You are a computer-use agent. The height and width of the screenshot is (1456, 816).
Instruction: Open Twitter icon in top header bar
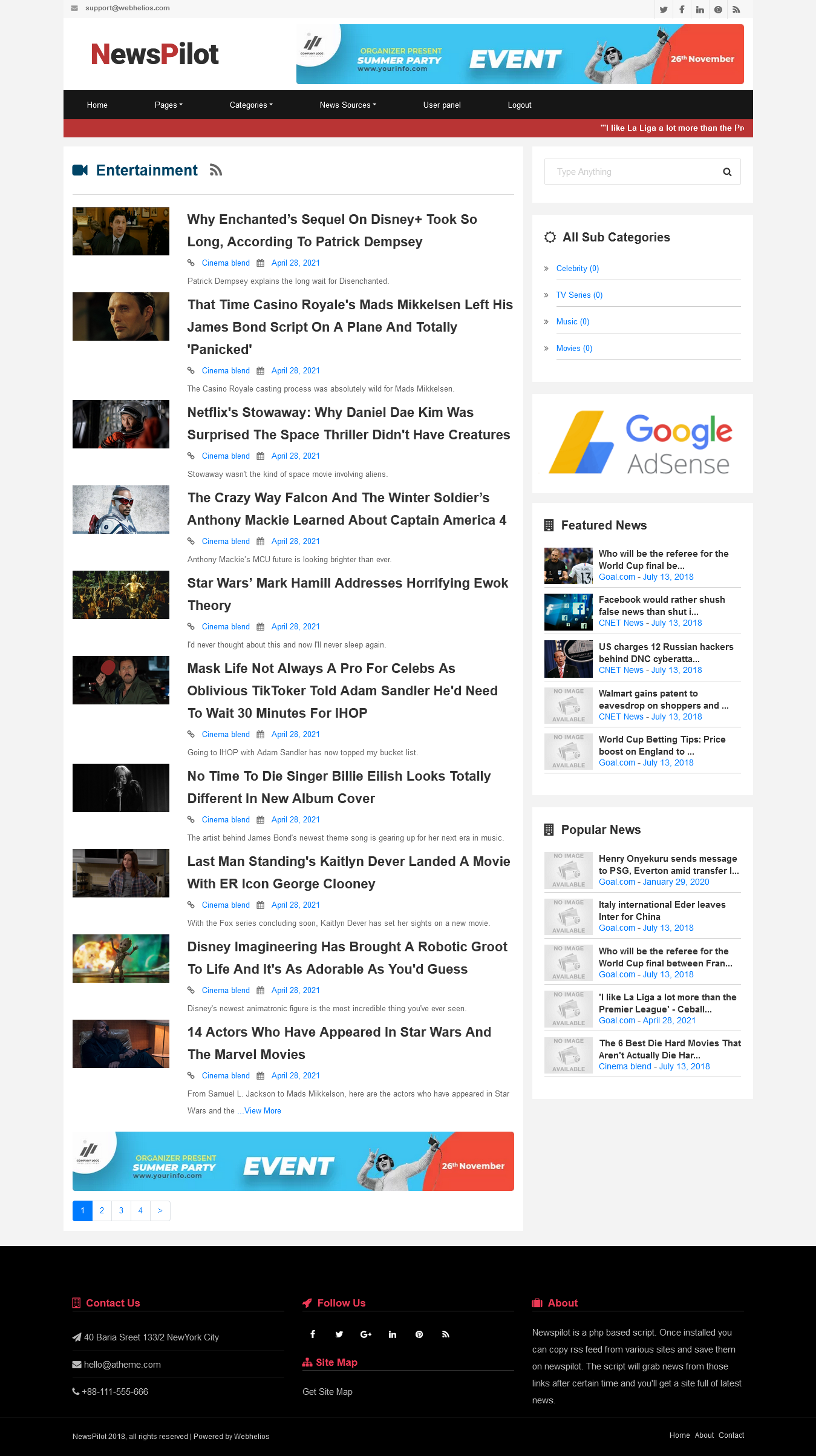tap(664, 10)
